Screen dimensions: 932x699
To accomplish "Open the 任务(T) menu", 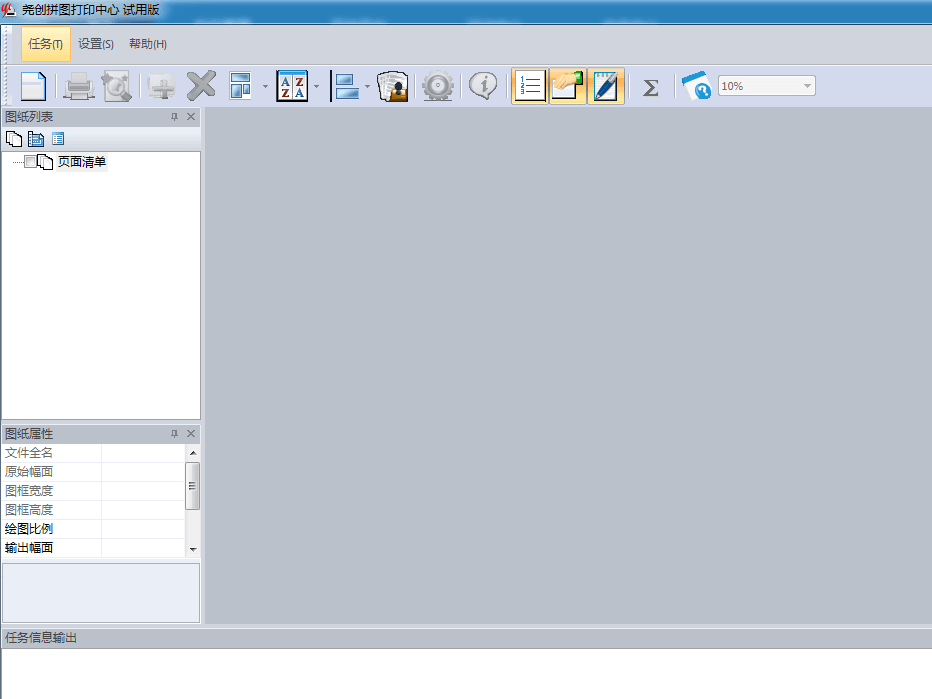I will [46, 44].
